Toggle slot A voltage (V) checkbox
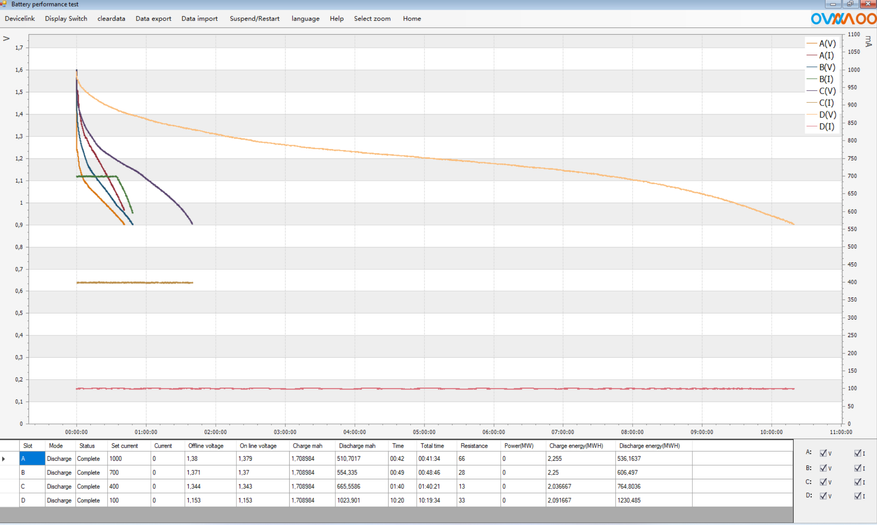877x525 pixels. (x=823, y=453)
